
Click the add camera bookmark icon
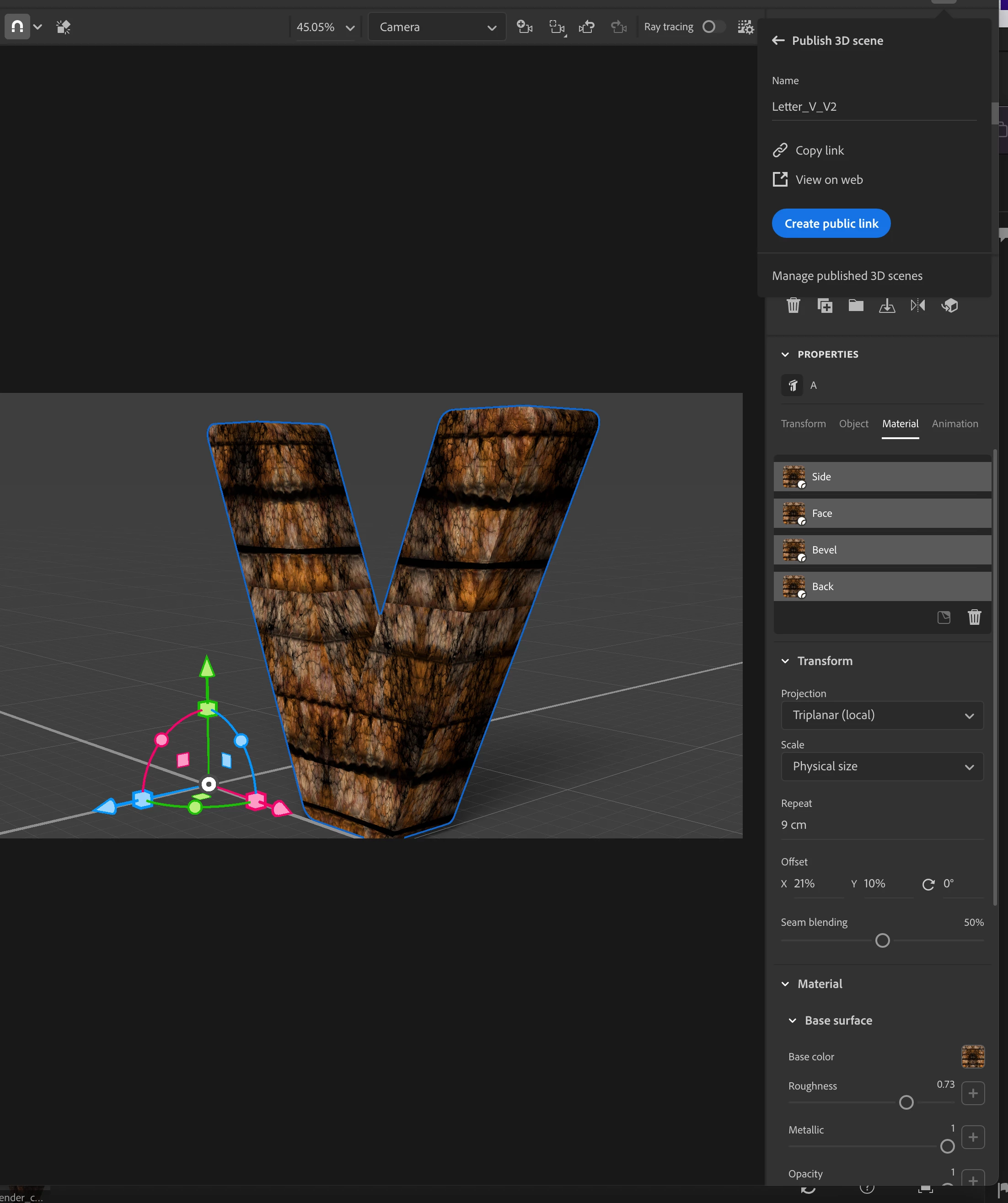(524, 27)
